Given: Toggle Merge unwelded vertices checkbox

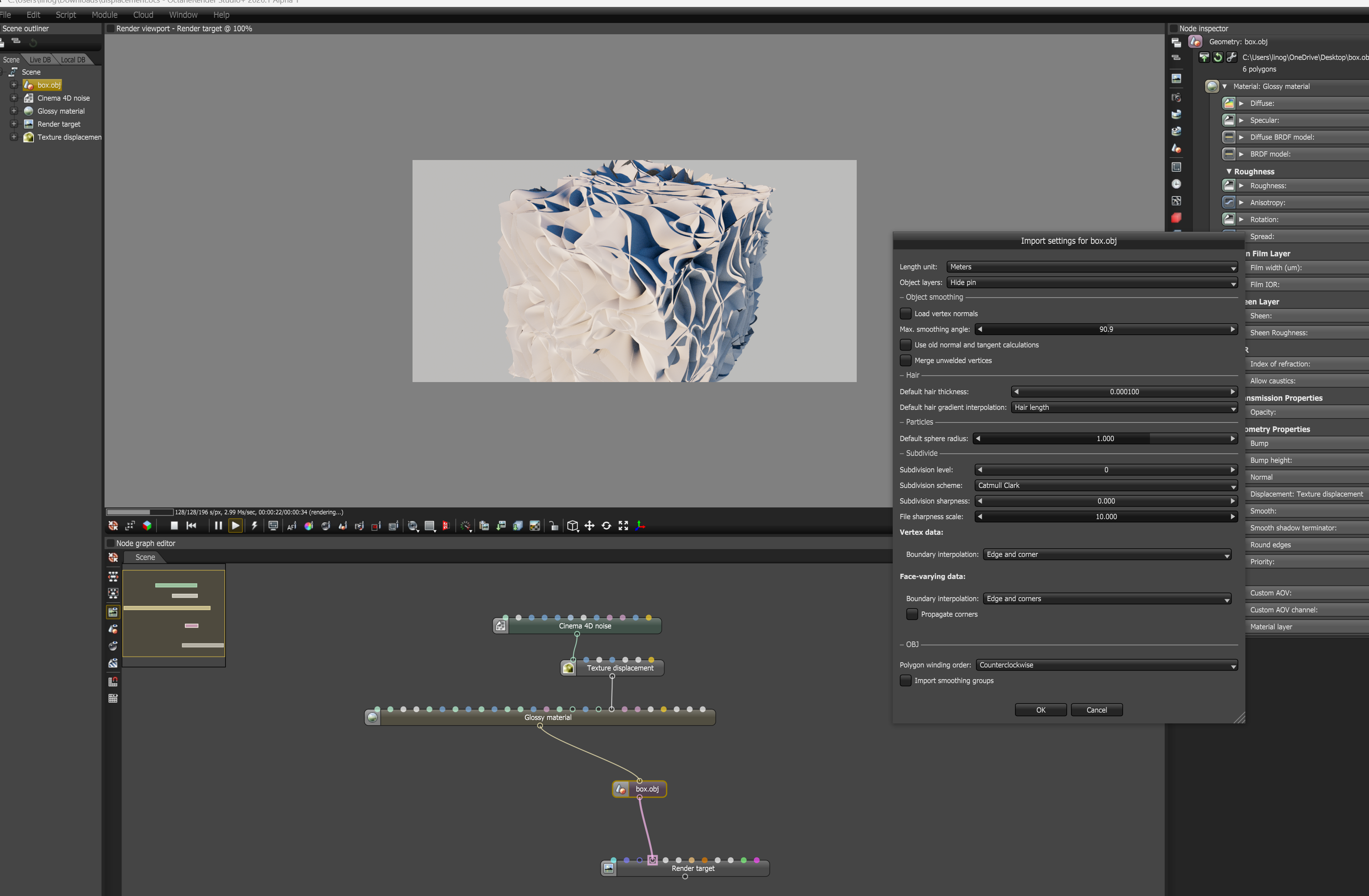Looking at the screenshot, I should [905, 360].
